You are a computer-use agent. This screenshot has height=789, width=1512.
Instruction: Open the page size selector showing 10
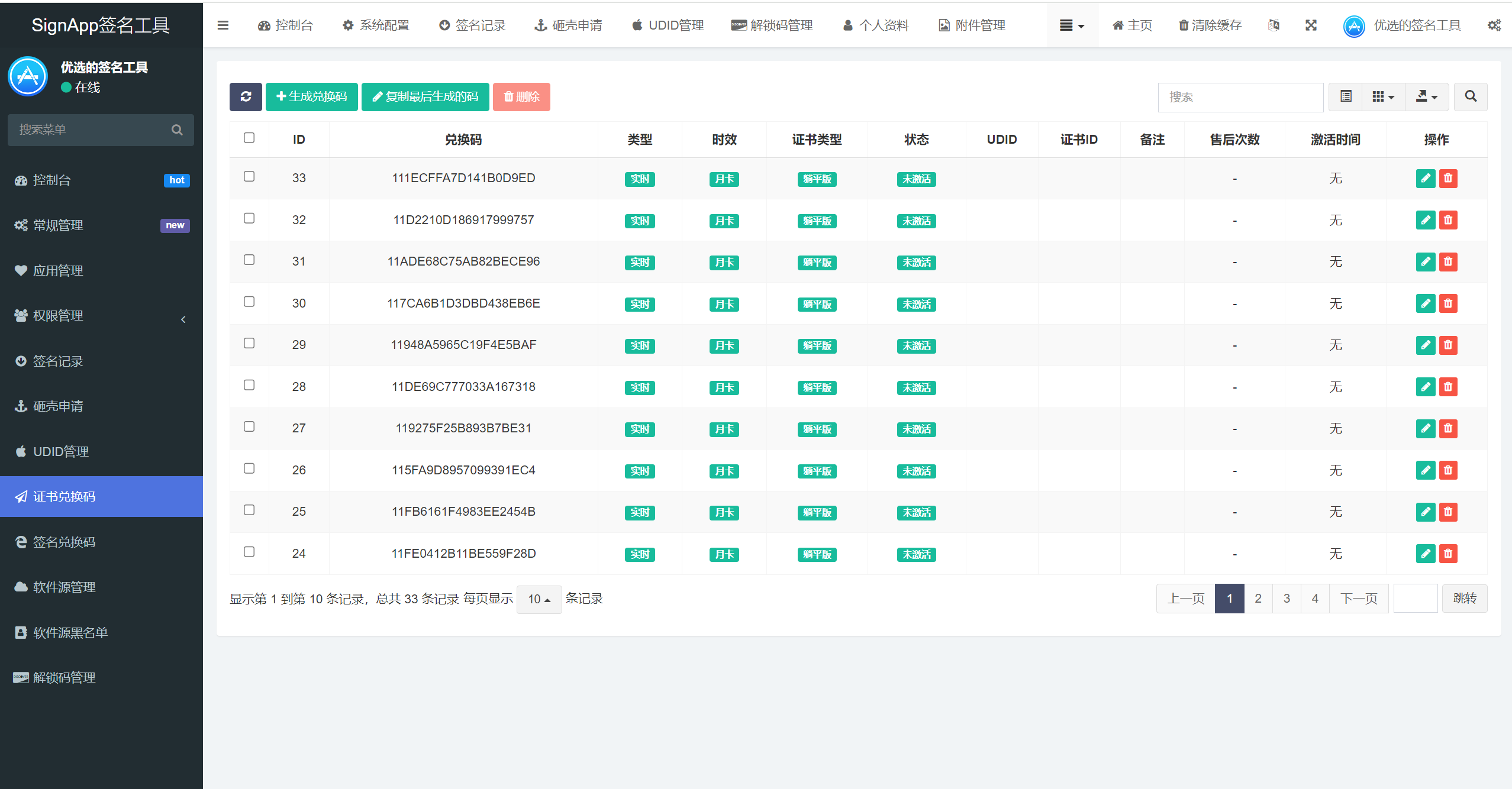539,599
